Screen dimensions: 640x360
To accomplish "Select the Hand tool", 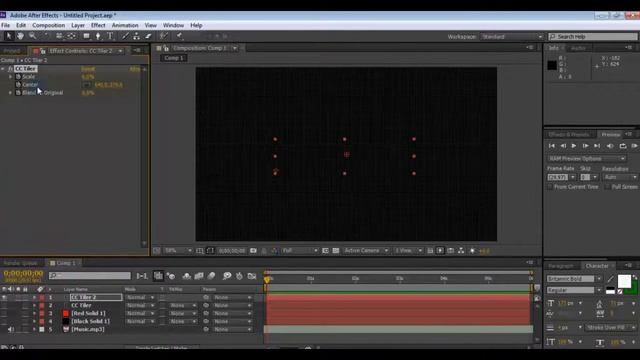I will [x=20, y=36].
